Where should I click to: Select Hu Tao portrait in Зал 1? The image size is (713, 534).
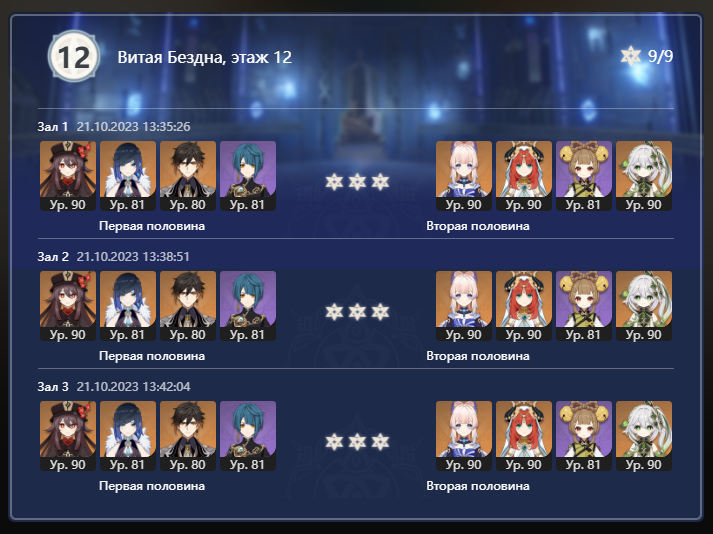click(68, 176)
